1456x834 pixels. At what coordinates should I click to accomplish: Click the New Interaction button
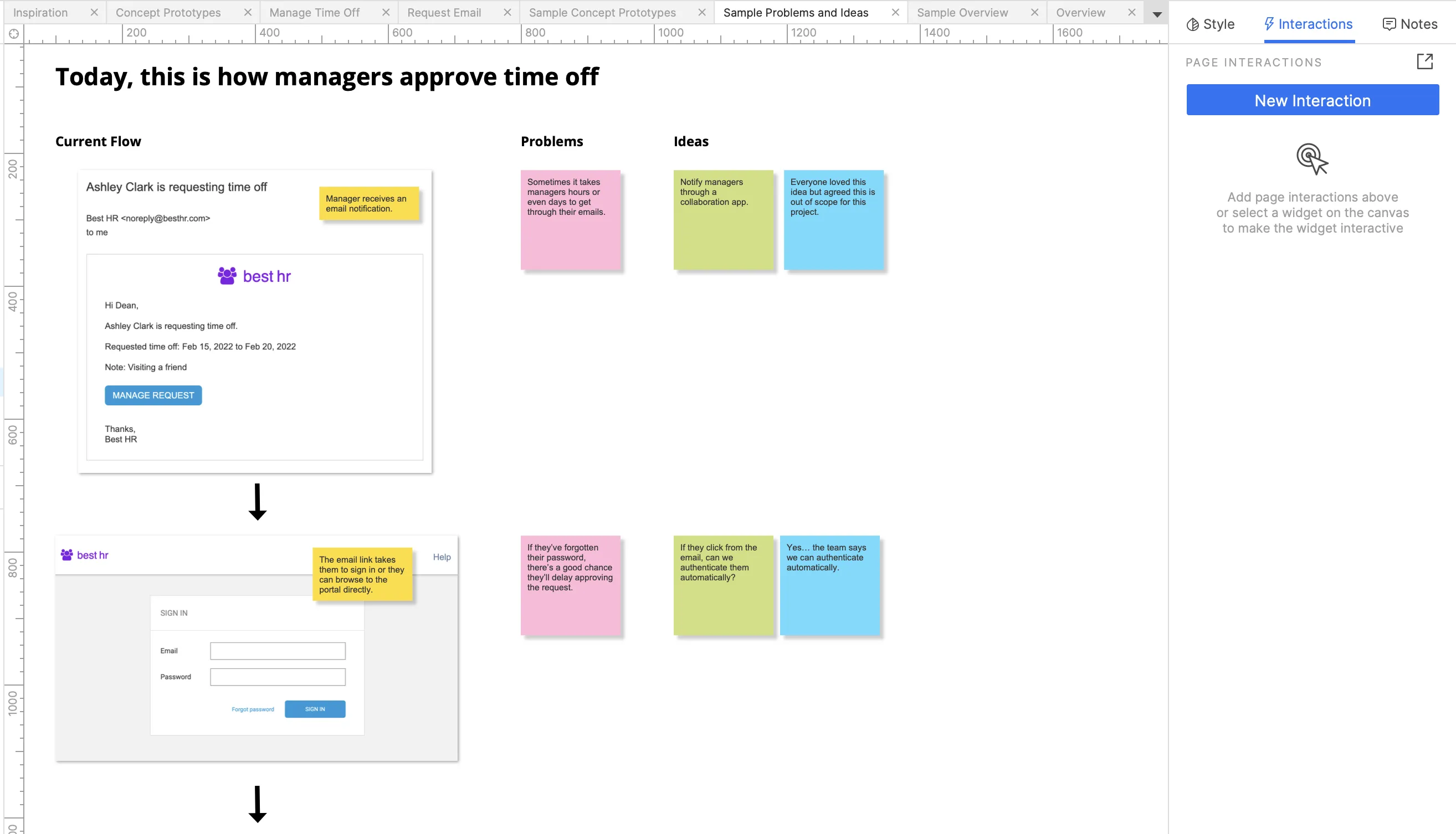[1312, 100]
